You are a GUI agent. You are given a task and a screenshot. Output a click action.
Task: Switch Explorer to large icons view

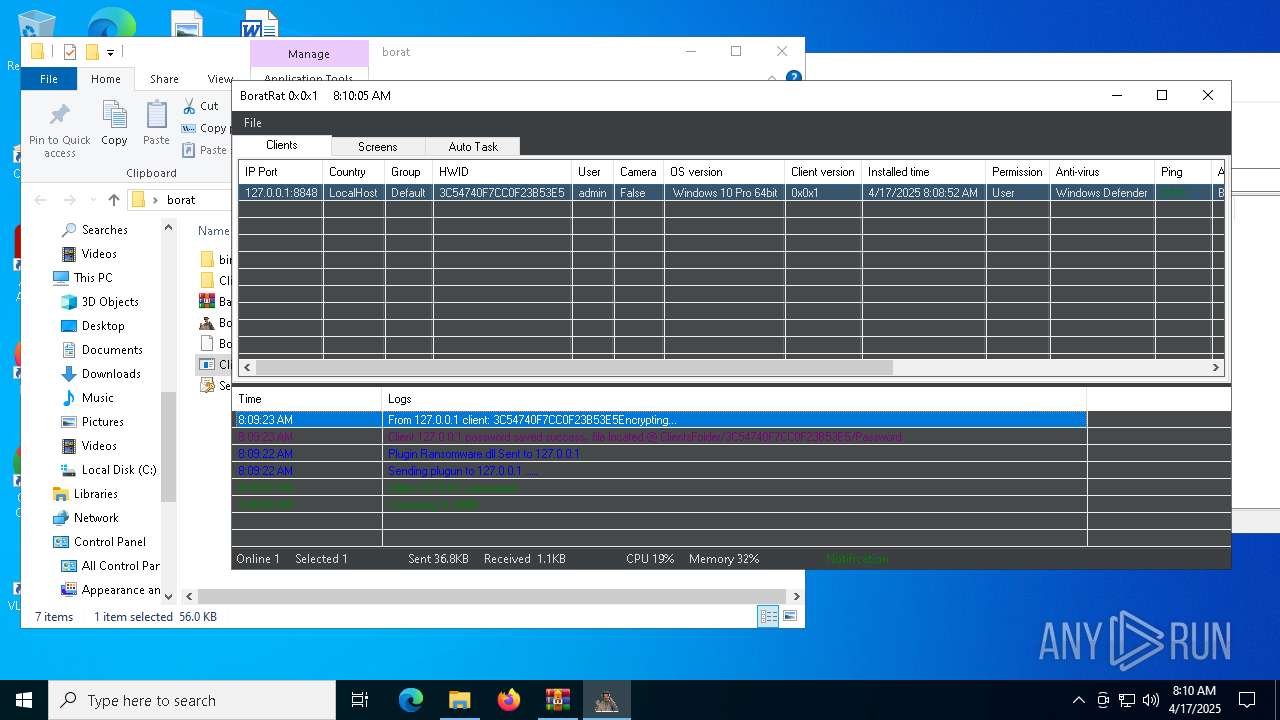tap(790, 616)
